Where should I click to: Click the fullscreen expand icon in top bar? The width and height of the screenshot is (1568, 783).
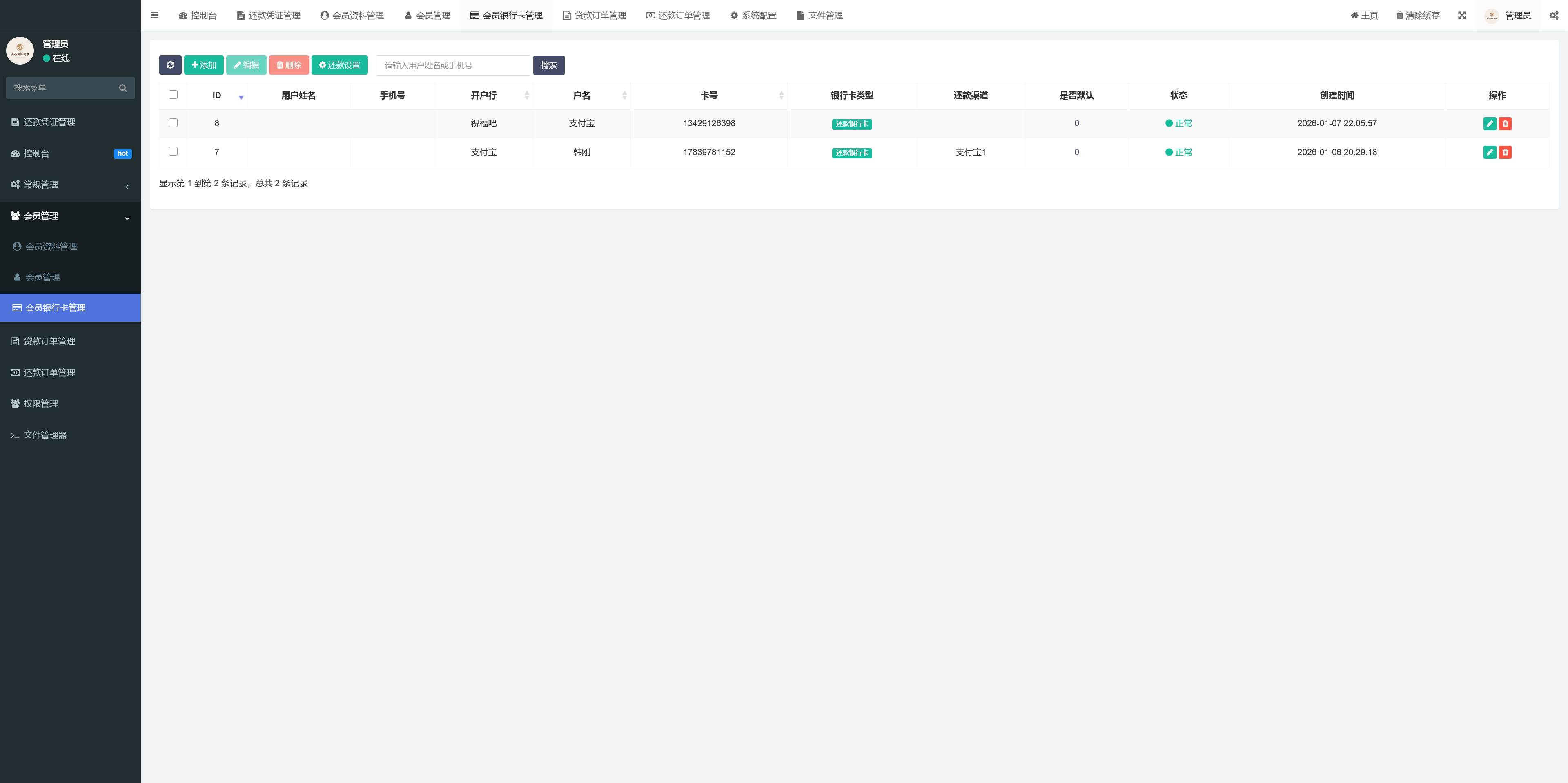coord(1461,15)
